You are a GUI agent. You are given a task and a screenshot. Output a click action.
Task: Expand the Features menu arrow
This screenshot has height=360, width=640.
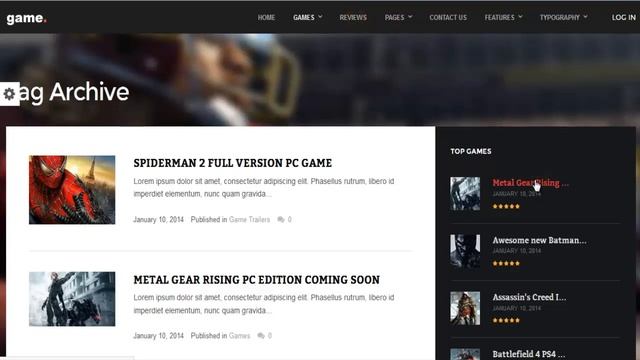[520, 17]
